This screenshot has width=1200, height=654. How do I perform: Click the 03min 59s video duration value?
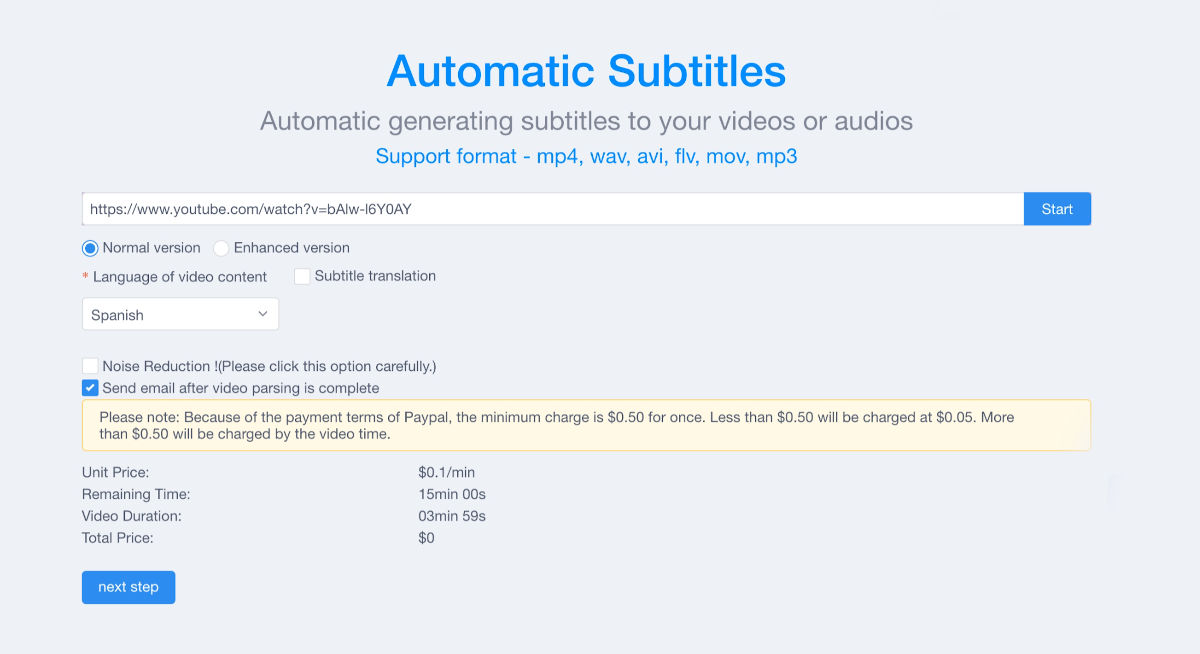[452, 516]
